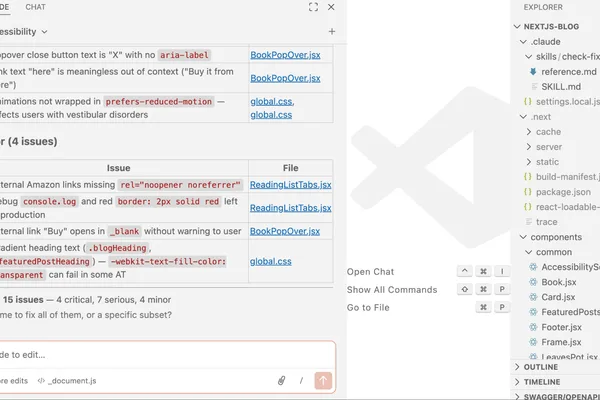Image resolution: width=600 pixels, height=400 pixels.
Task: Collapse the skills folder chevron
Action: tap(528, 57)
